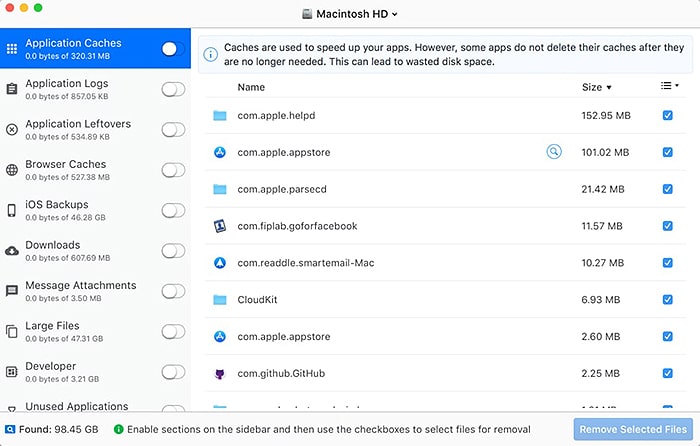The width and height of the screenshot is (700, 446).
Task: Sort by the Name column header
Action: (x=251, y=88)
